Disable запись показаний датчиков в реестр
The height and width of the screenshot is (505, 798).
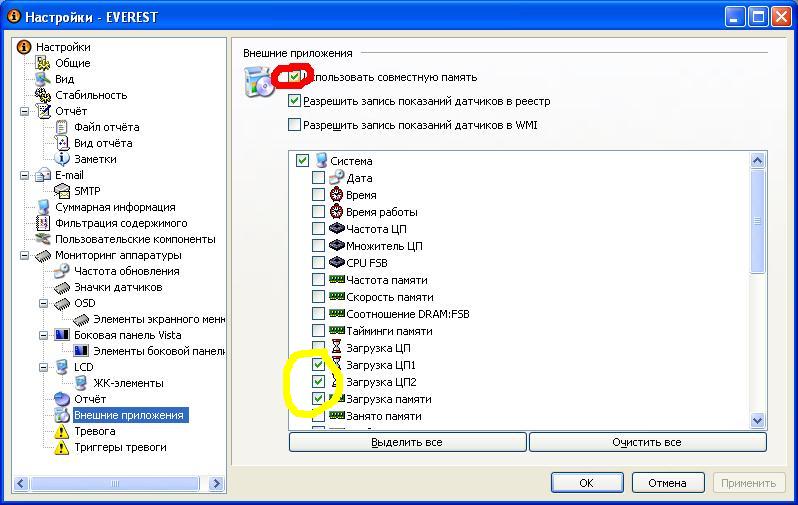294,101
